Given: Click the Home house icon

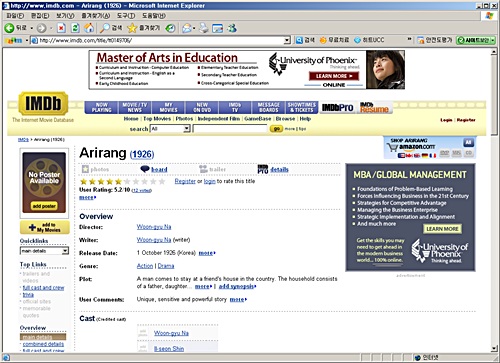Looking at the screenshot, I should coord(89,28).
